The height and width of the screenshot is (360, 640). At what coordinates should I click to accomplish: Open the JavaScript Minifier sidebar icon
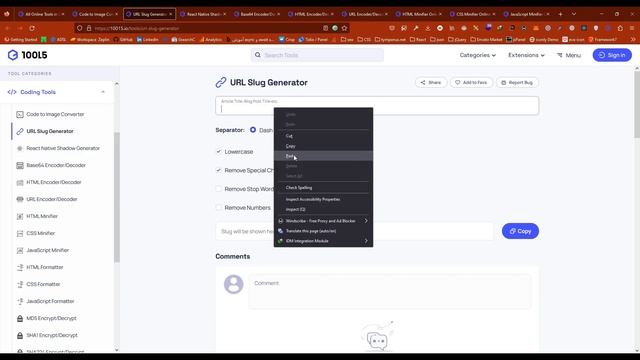coord(20,250)
